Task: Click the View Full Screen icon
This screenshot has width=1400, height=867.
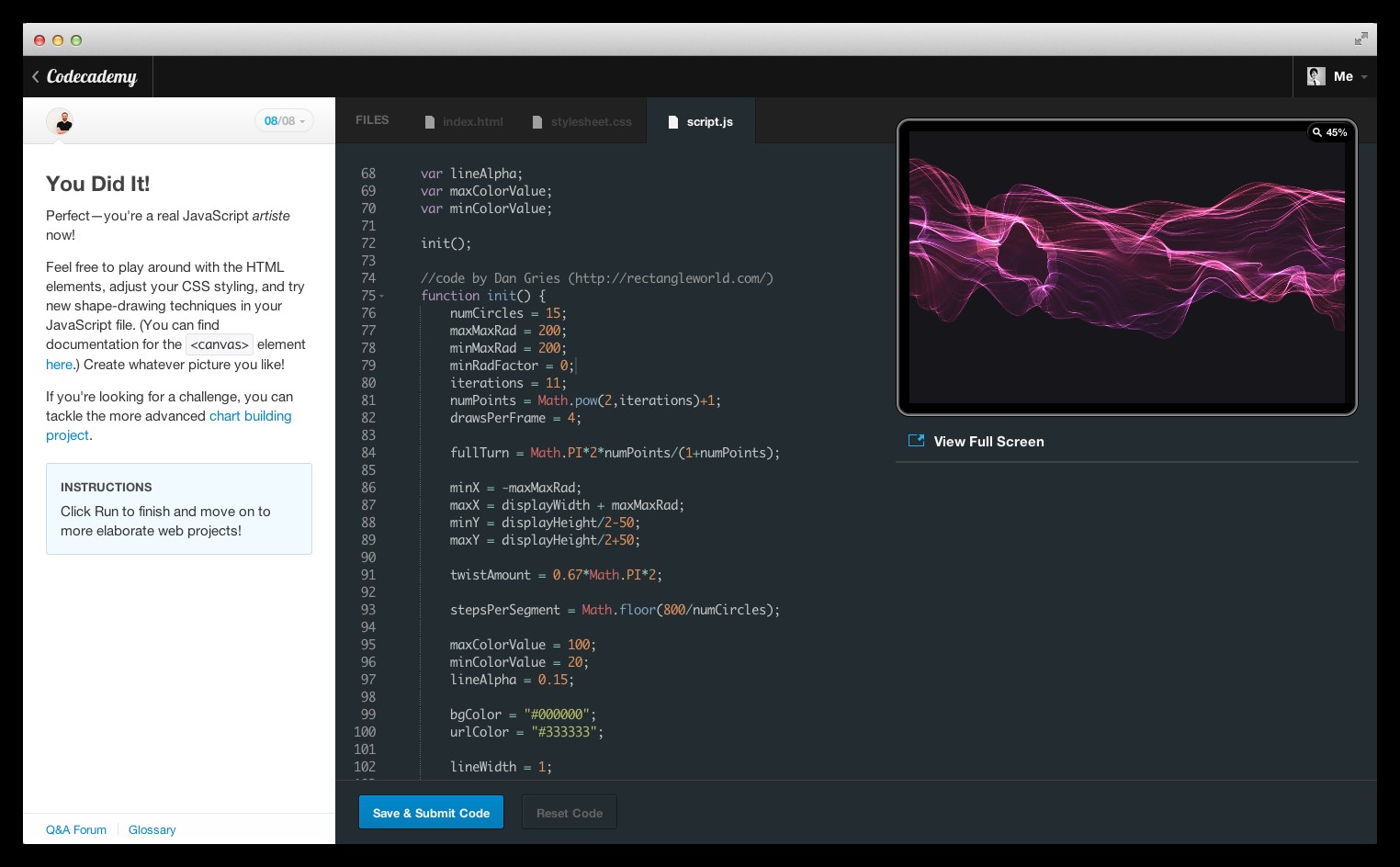Action: coord(916,441)
